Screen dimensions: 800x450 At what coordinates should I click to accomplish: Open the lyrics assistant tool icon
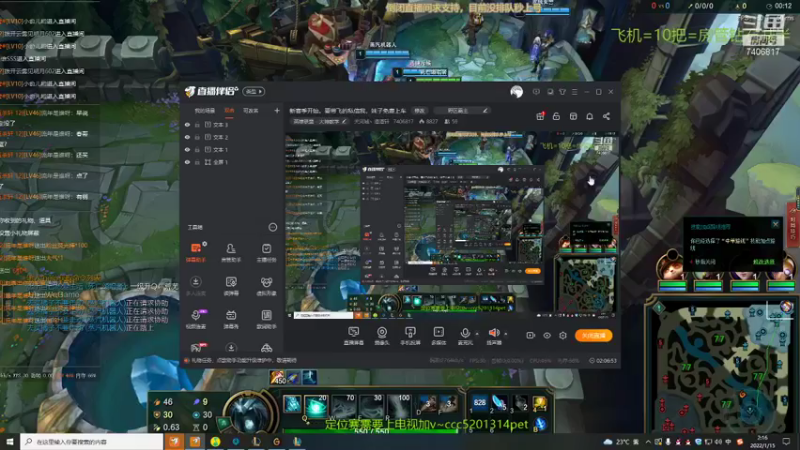pos(266,319)
